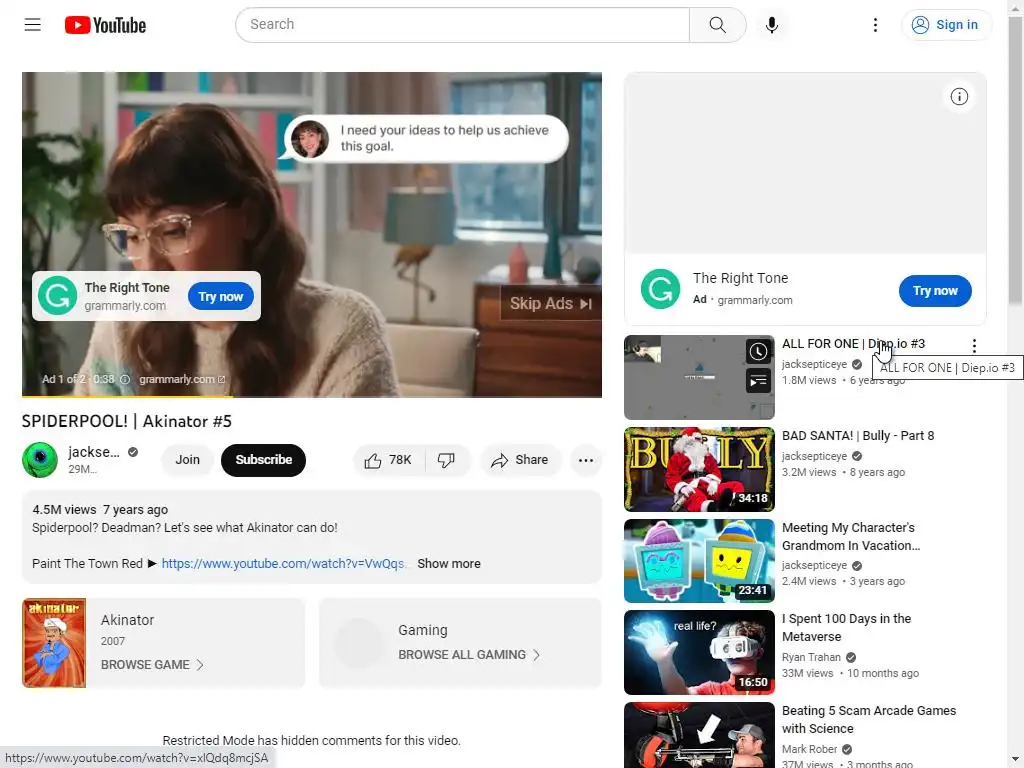The width and height of the screenshot is (1024, 768).
Task: Click the video title SPIDERPOOL! | Akinator #5
Action: [x=127, y=421]
